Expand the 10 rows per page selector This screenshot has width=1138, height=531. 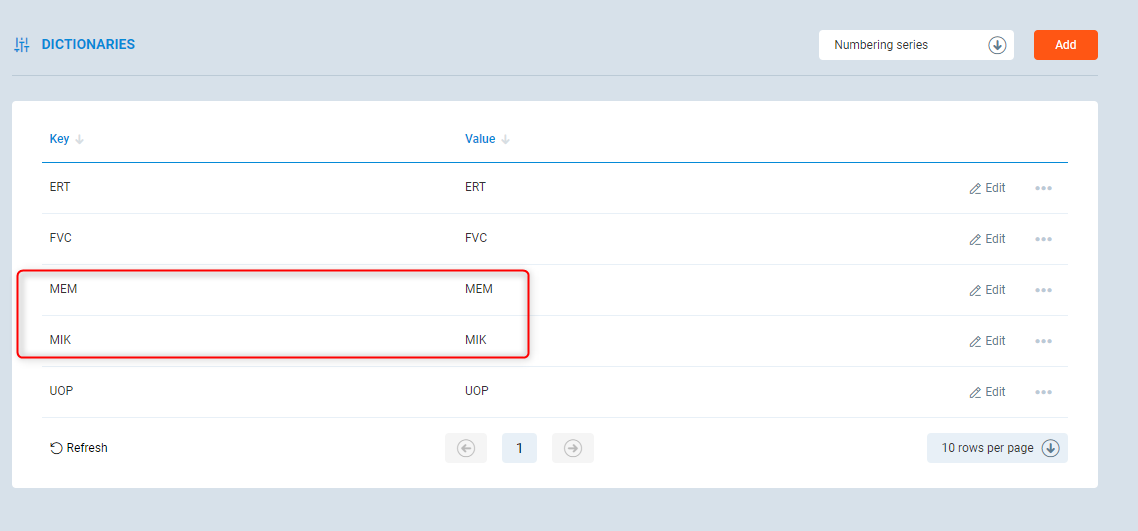tap(997, 448)
